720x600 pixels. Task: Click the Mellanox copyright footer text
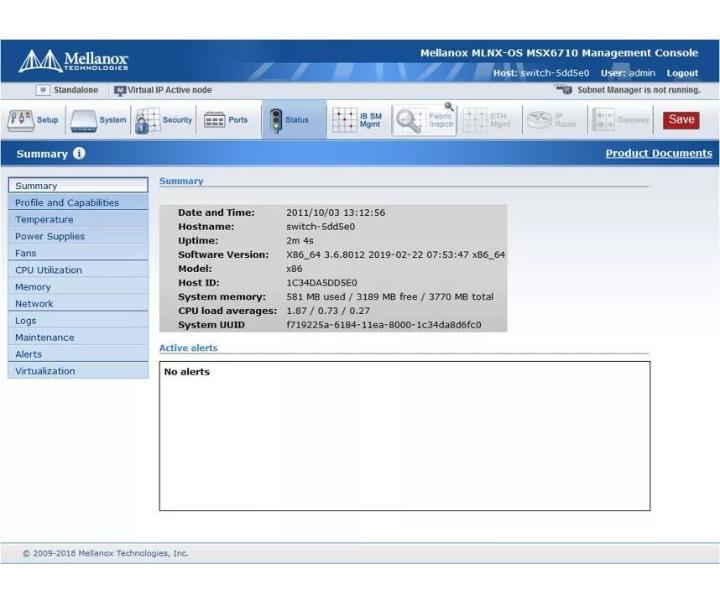pyautogui.click(x=105, y=553)
